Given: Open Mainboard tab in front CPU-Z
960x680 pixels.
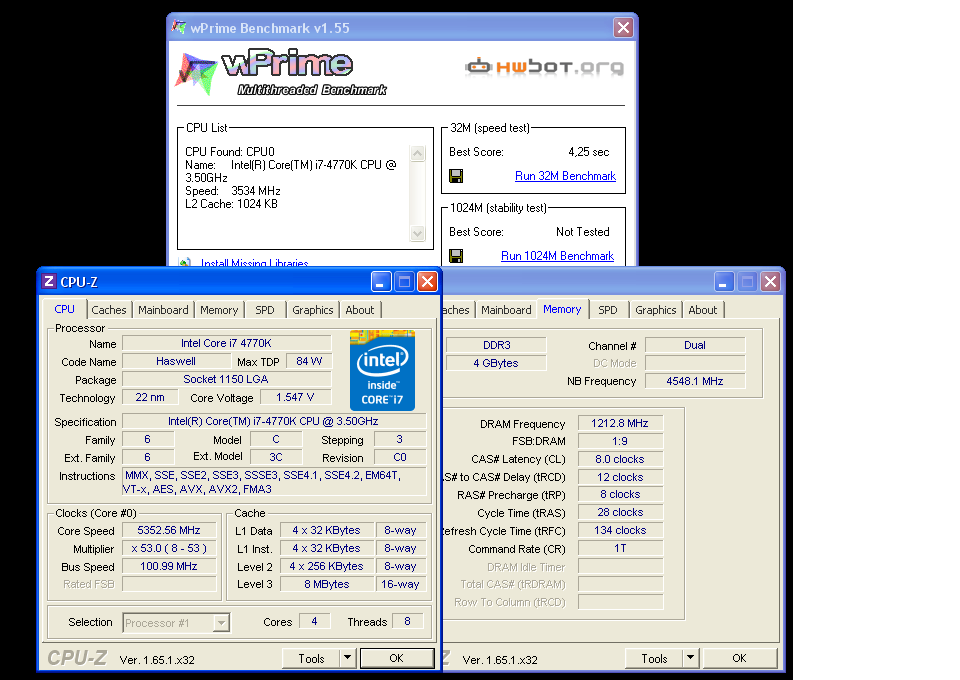Looking at the screenshot, I should (163, 310).
